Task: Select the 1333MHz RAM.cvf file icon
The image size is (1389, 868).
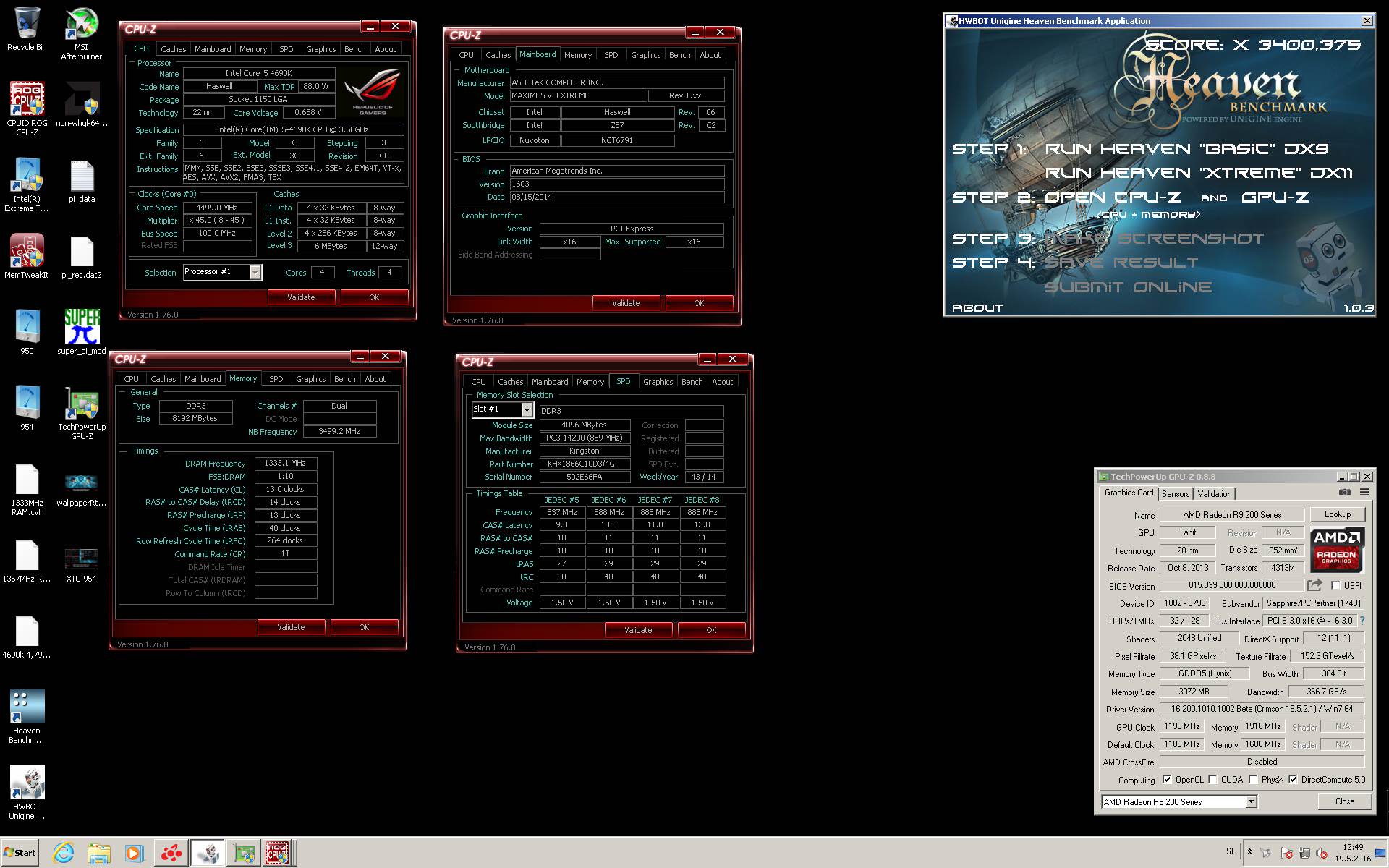Action: (x=27, y=490)
